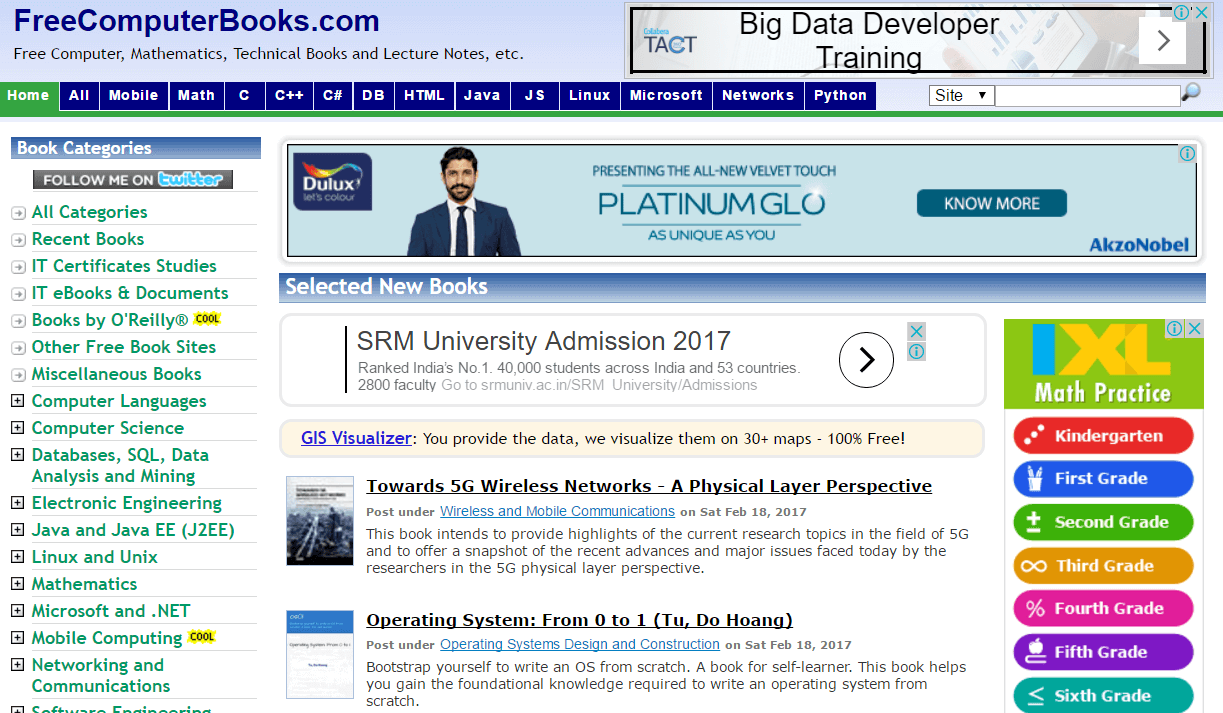
Task: Expand the Mobile Computing category
Action: [x=17, y=638]
